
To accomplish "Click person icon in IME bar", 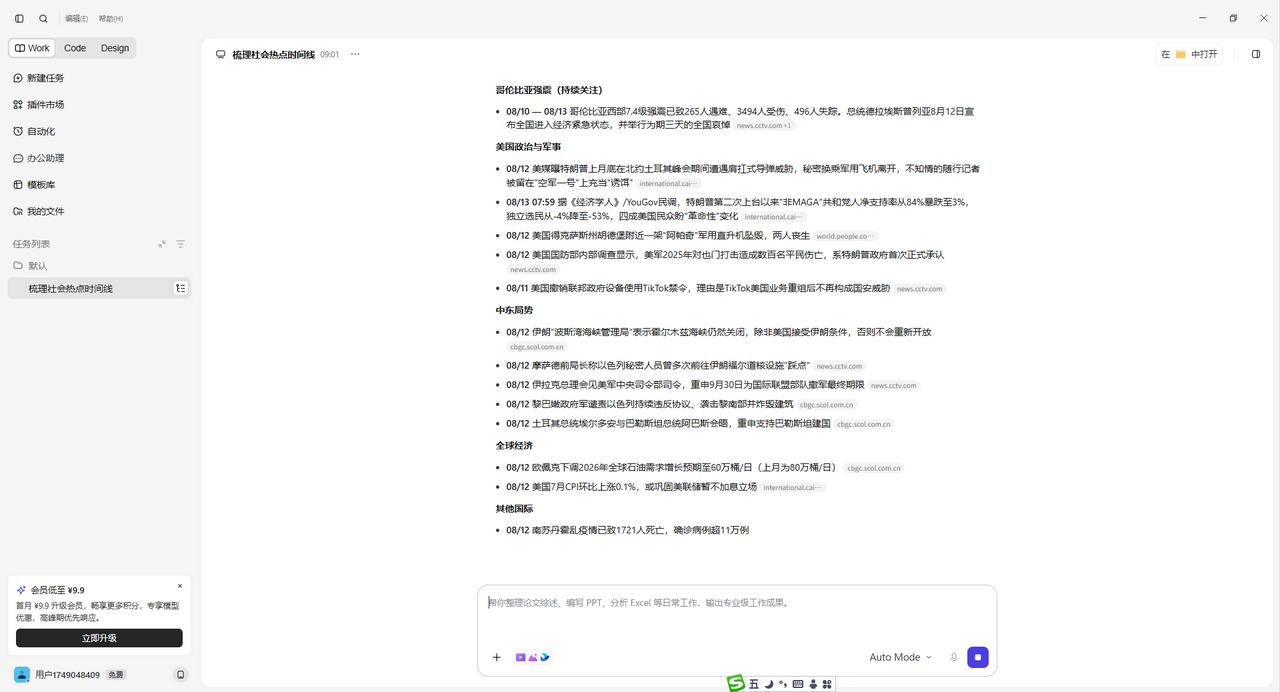I will click(x=813, y=684).
